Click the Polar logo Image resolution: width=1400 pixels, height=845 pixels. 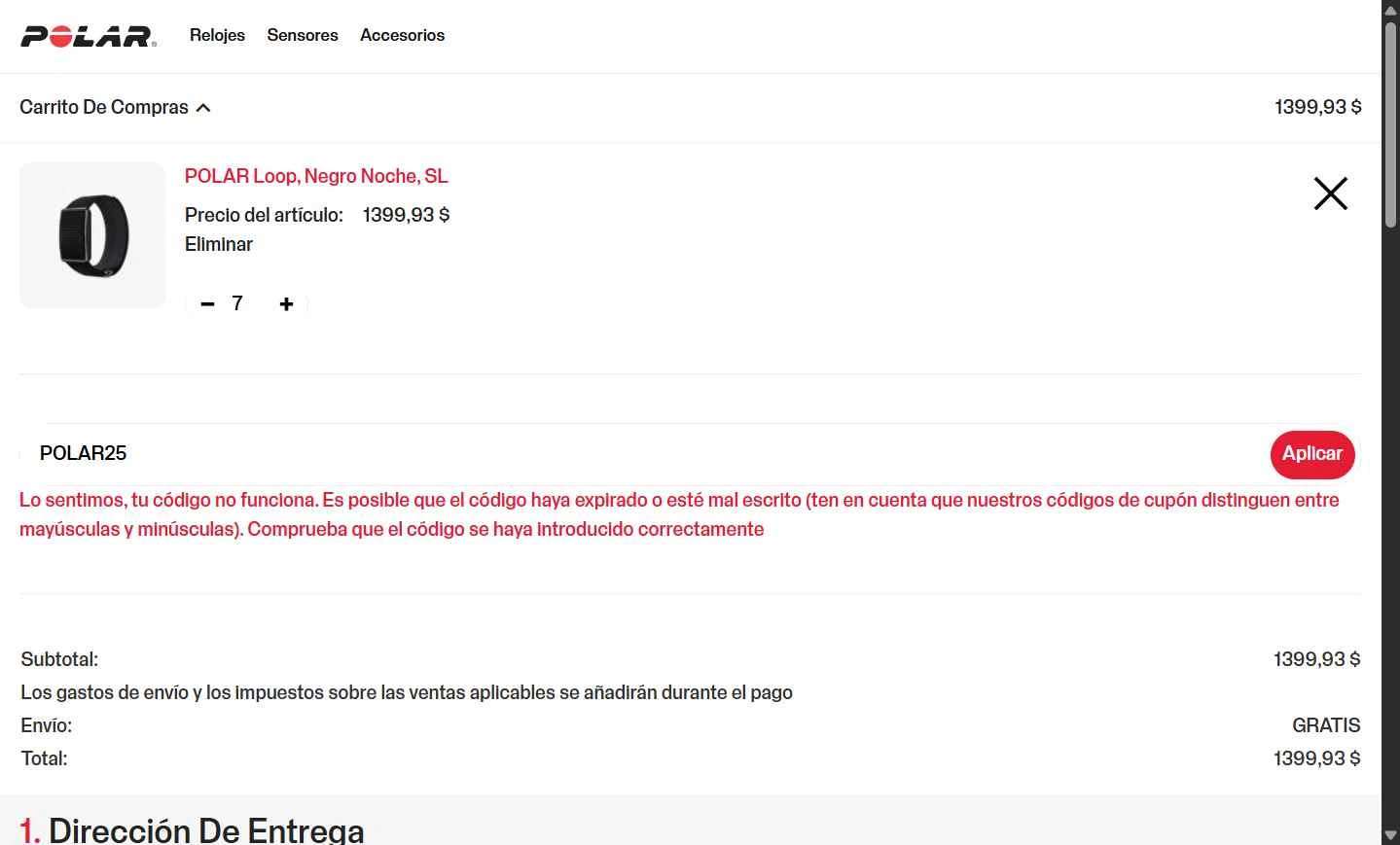tap(89, 37)
